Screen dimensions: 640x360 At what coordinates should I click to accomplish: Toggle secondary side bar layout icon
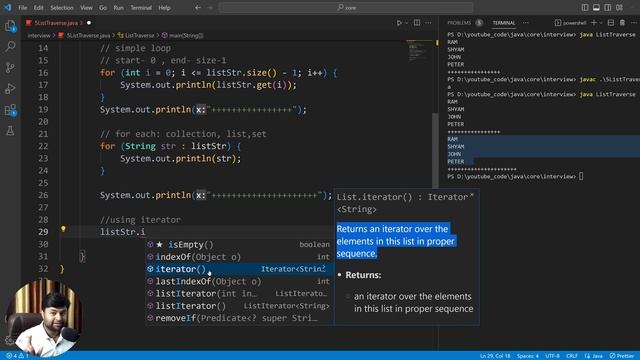(608, 7)
